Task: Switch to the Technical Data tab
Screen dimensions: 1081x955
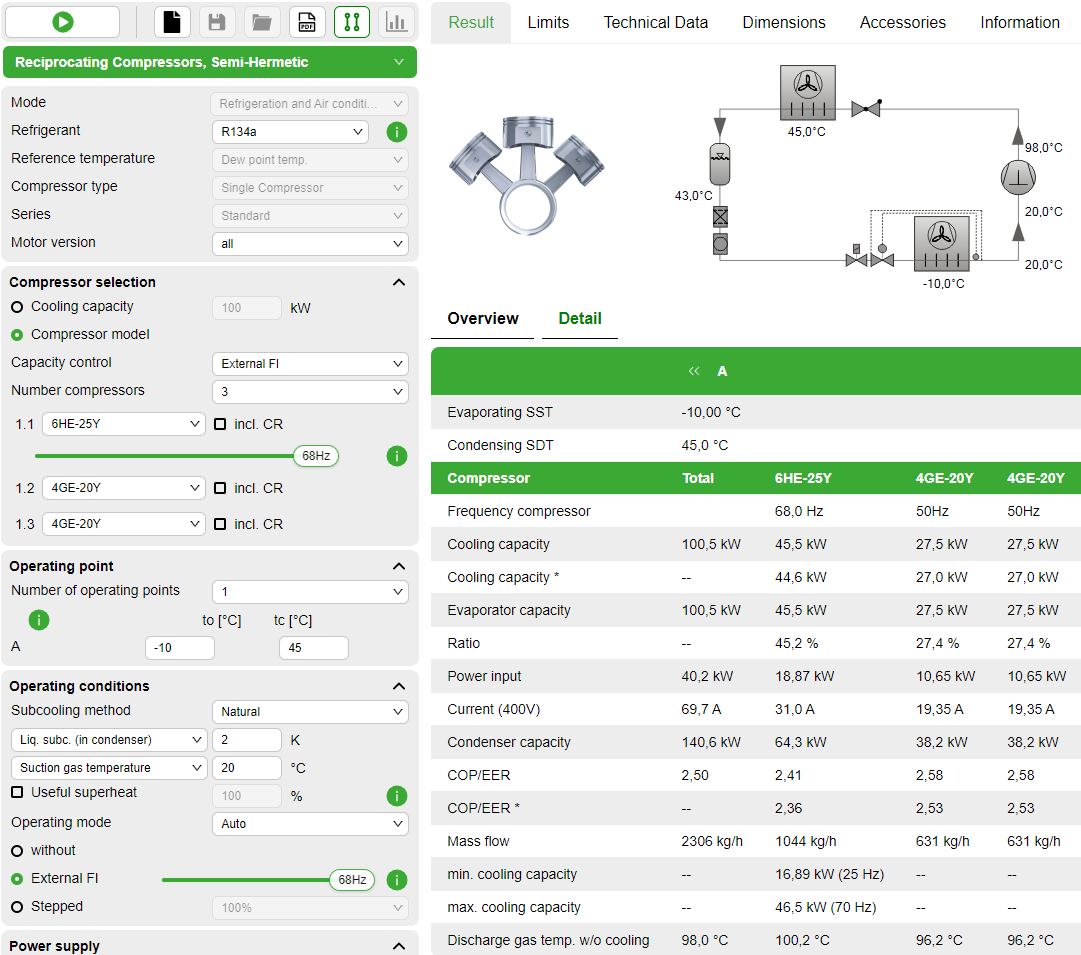Action: tap(655, 22)
